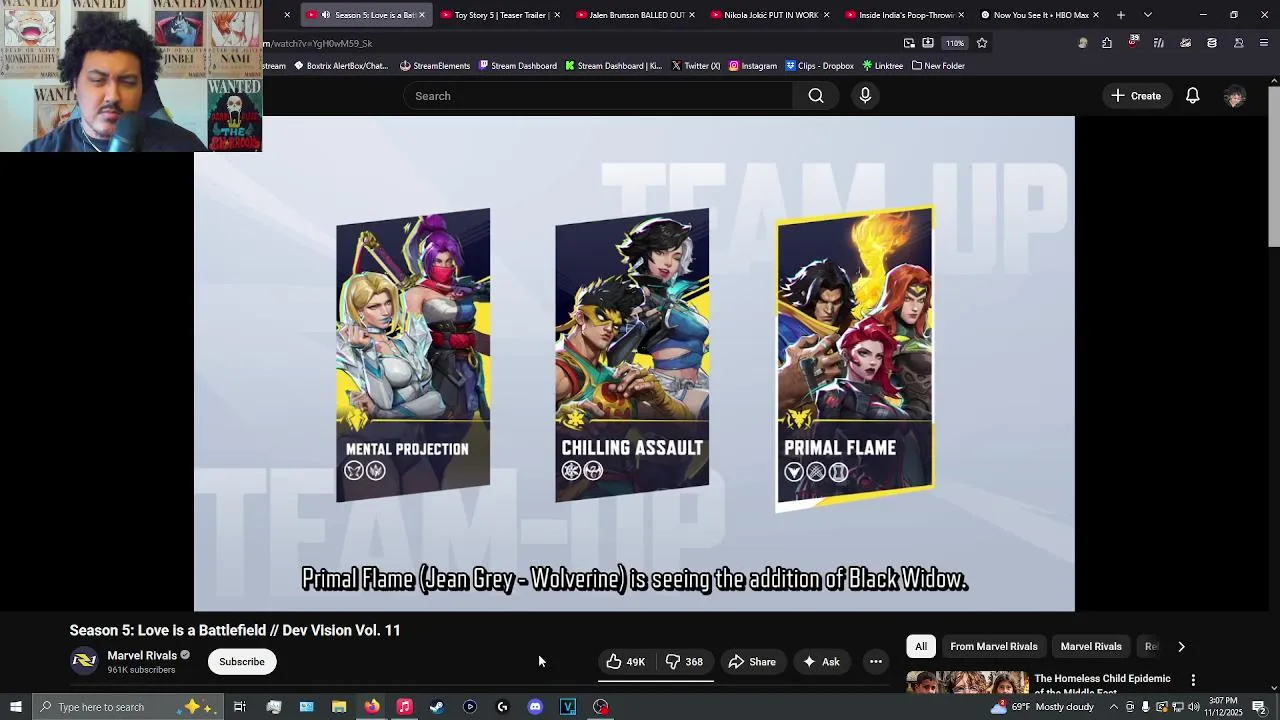Screen dimensions: 1280x720
Task: Click the Ask button under the video
Action: click(820, 662)
